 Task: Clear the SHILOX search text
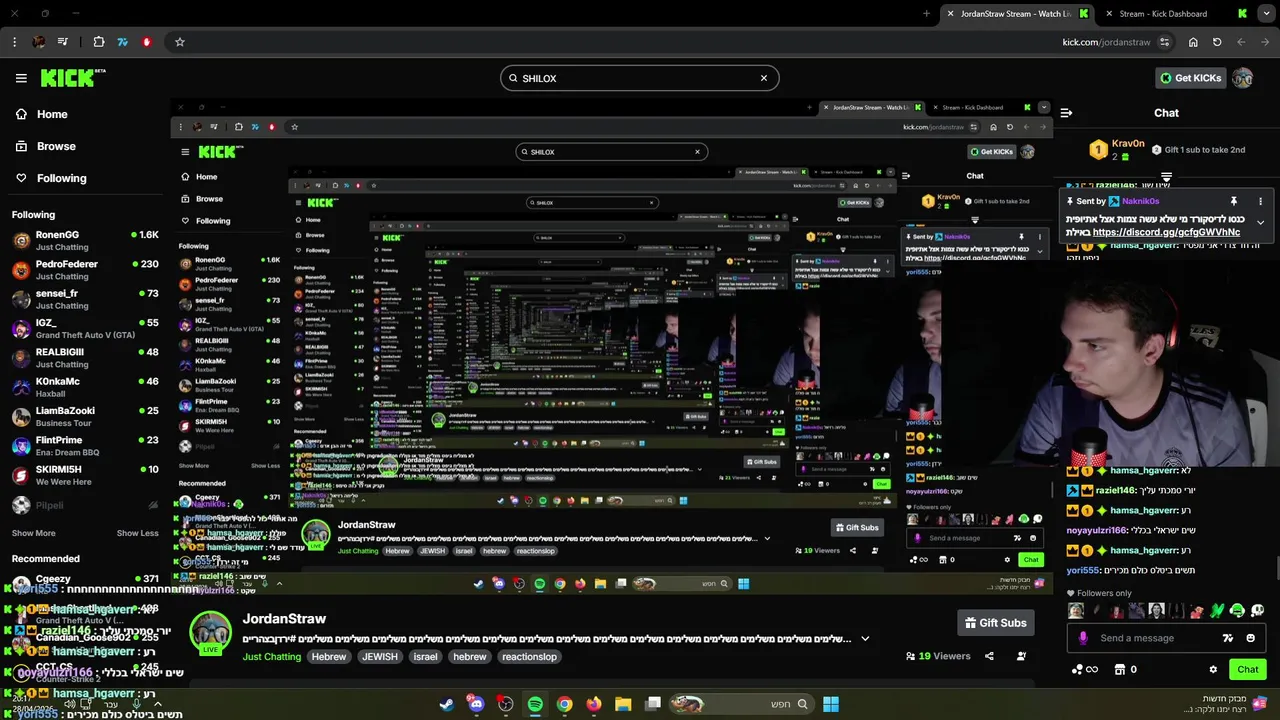(x=764, y=78)
